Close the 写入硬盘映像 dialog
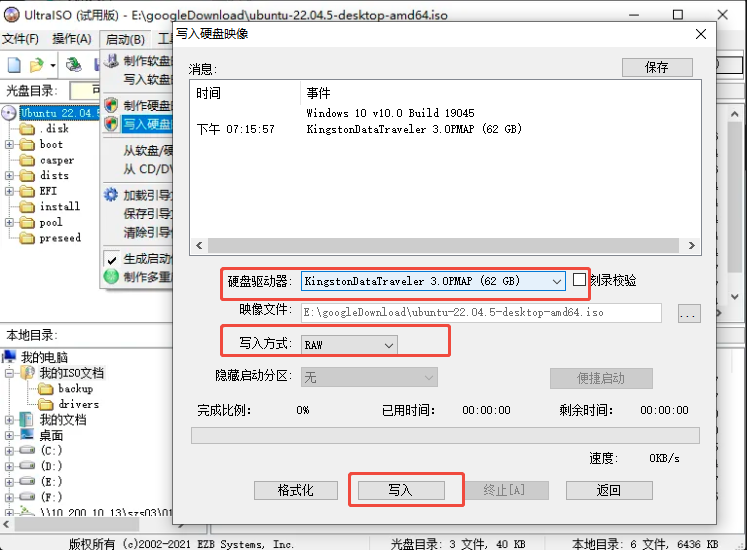The height and width of the screenshot is (550, 747). (701, 34)
